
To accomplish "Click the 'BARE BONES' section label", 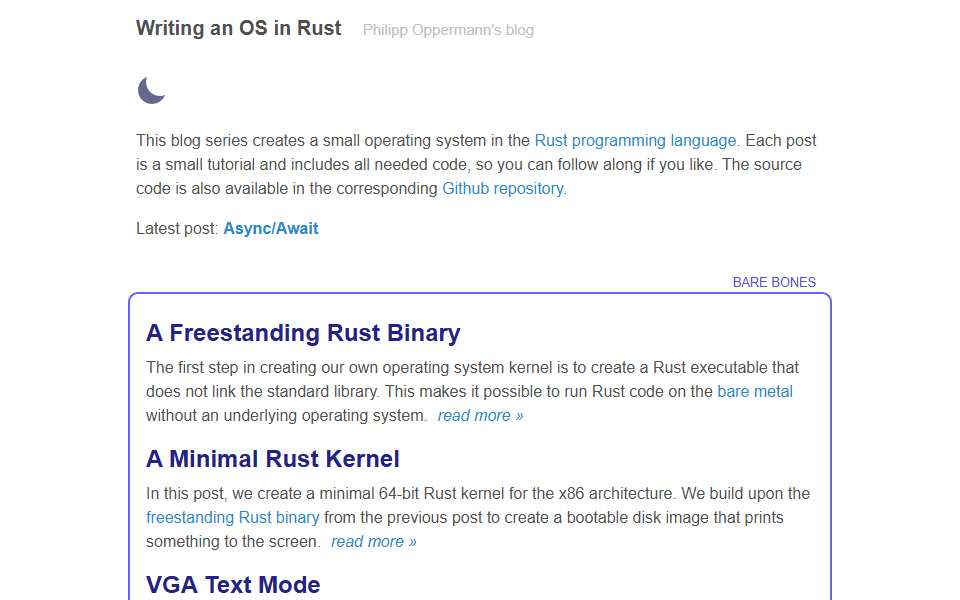I will [x=774, y=282].
